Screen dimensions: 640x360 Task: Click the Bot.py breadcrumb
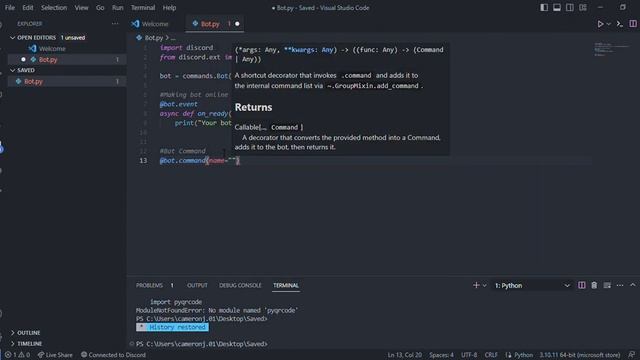click(153, 38)
